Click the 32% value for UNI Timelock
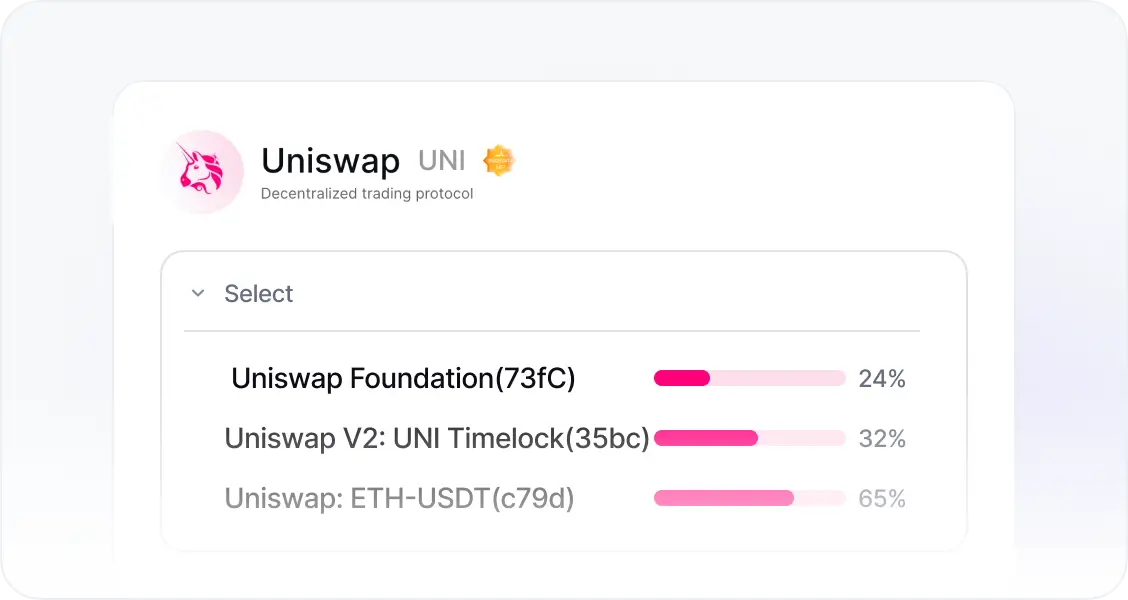 [x=882, y=438]
